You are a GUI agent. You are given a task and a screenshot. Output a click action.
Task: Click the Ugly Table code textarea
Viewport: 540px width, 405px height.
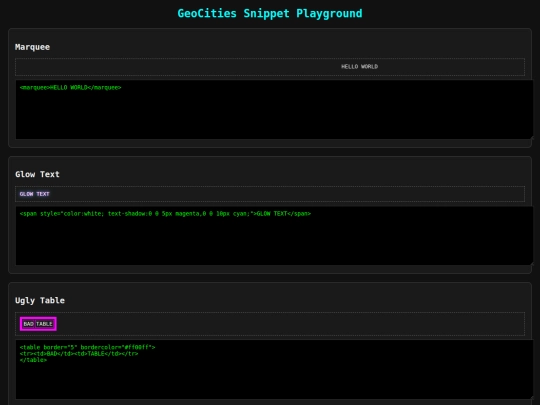[x=274, y=370]
